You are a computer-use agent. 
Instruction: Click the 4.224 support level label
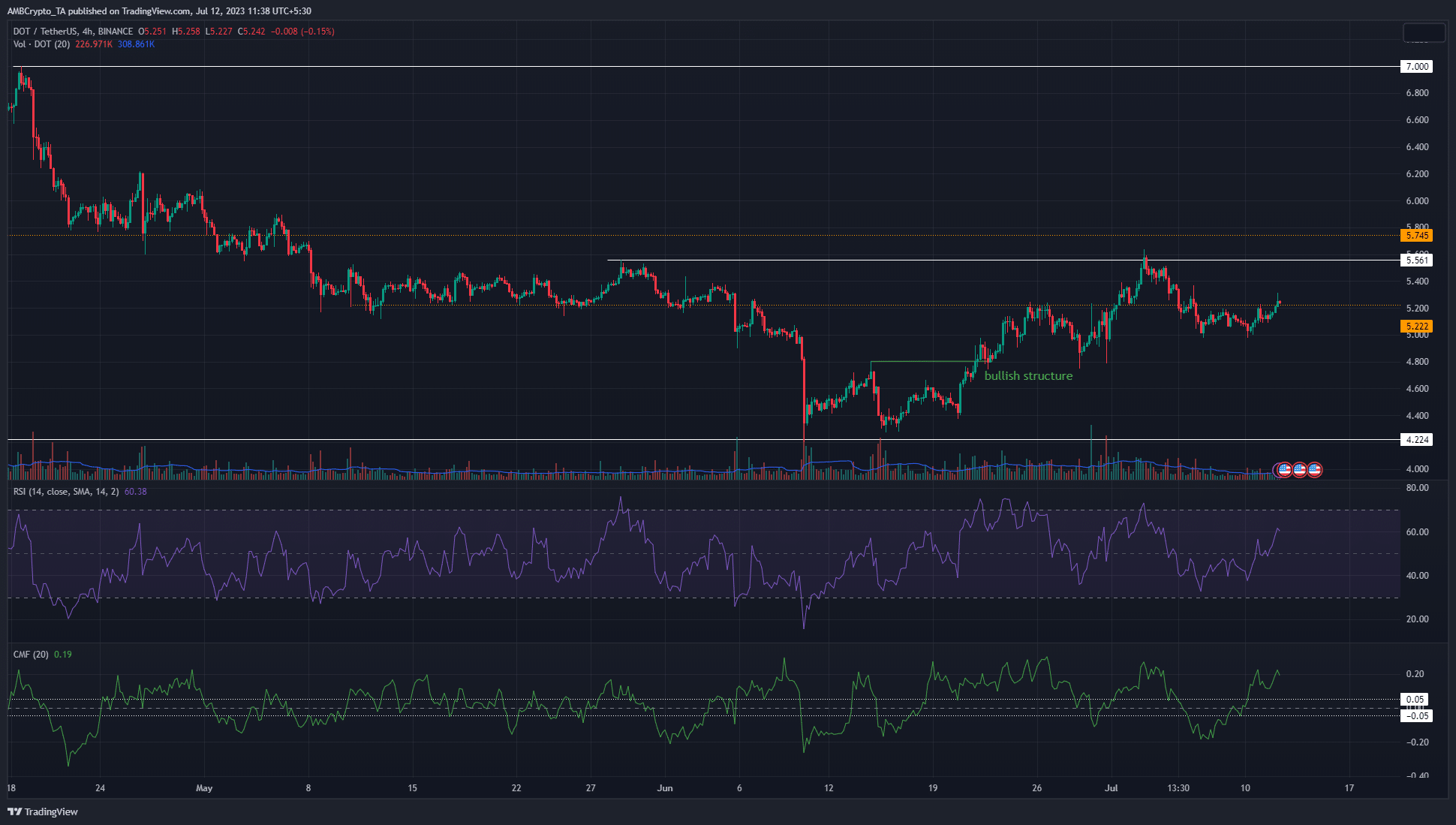(1416, 440)
